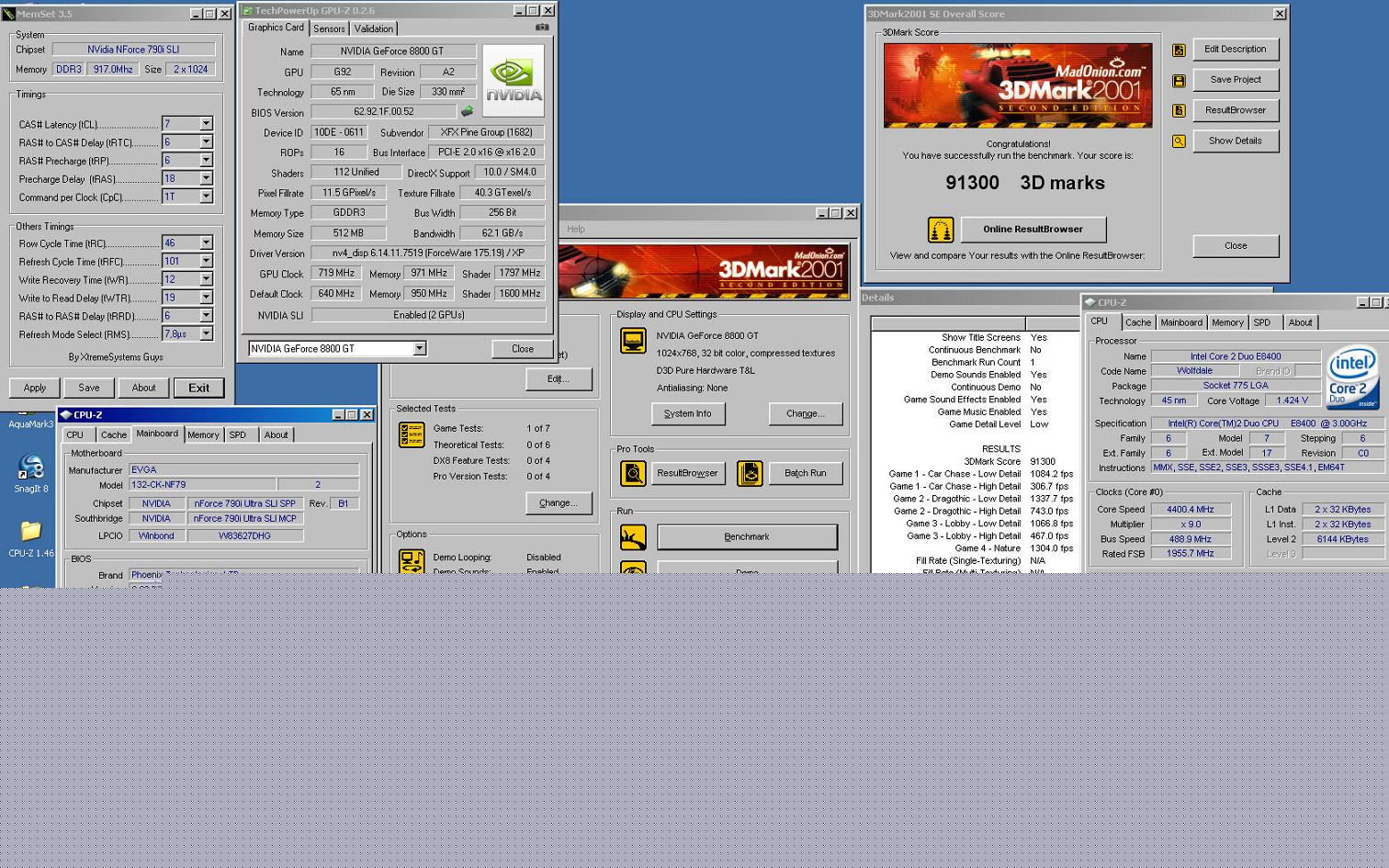Click Show Details magnifier icon
This screenshot has height=868, width=1389.
1179,141
